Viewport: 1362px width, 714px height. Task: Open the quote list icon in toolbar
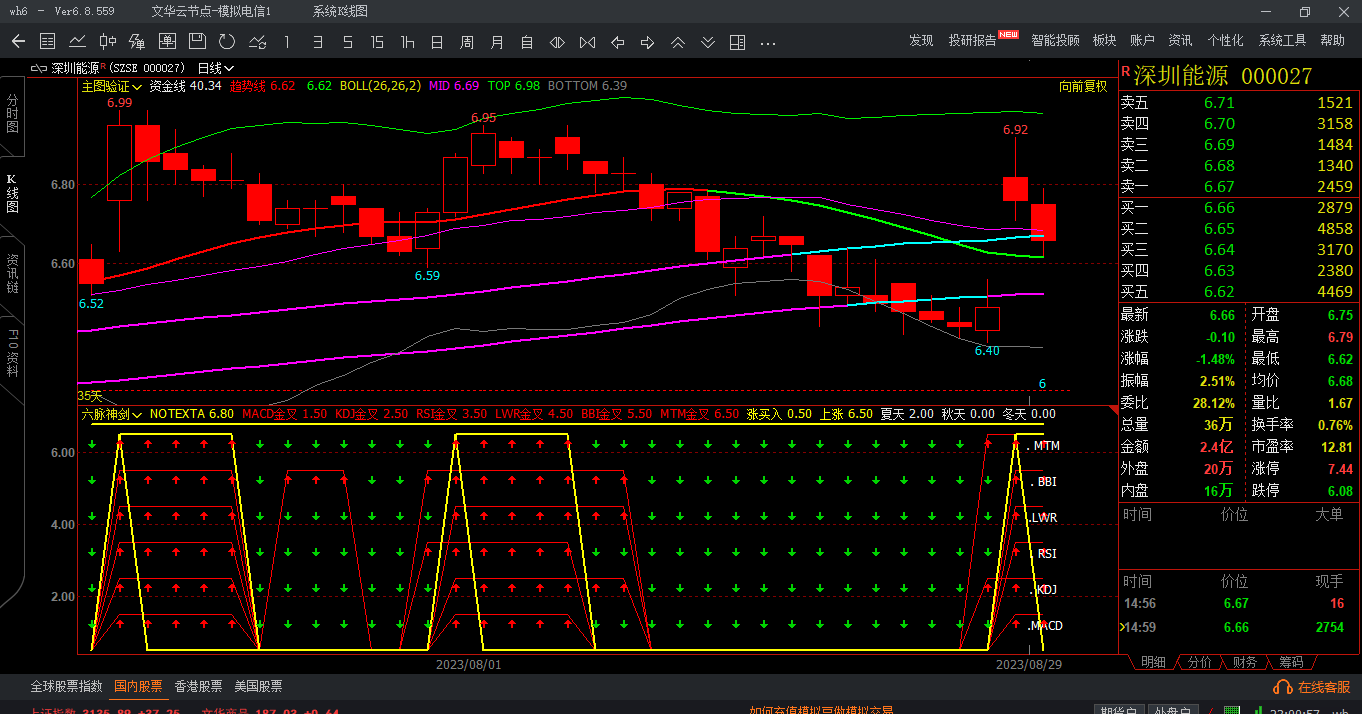[x=47, y=41]
